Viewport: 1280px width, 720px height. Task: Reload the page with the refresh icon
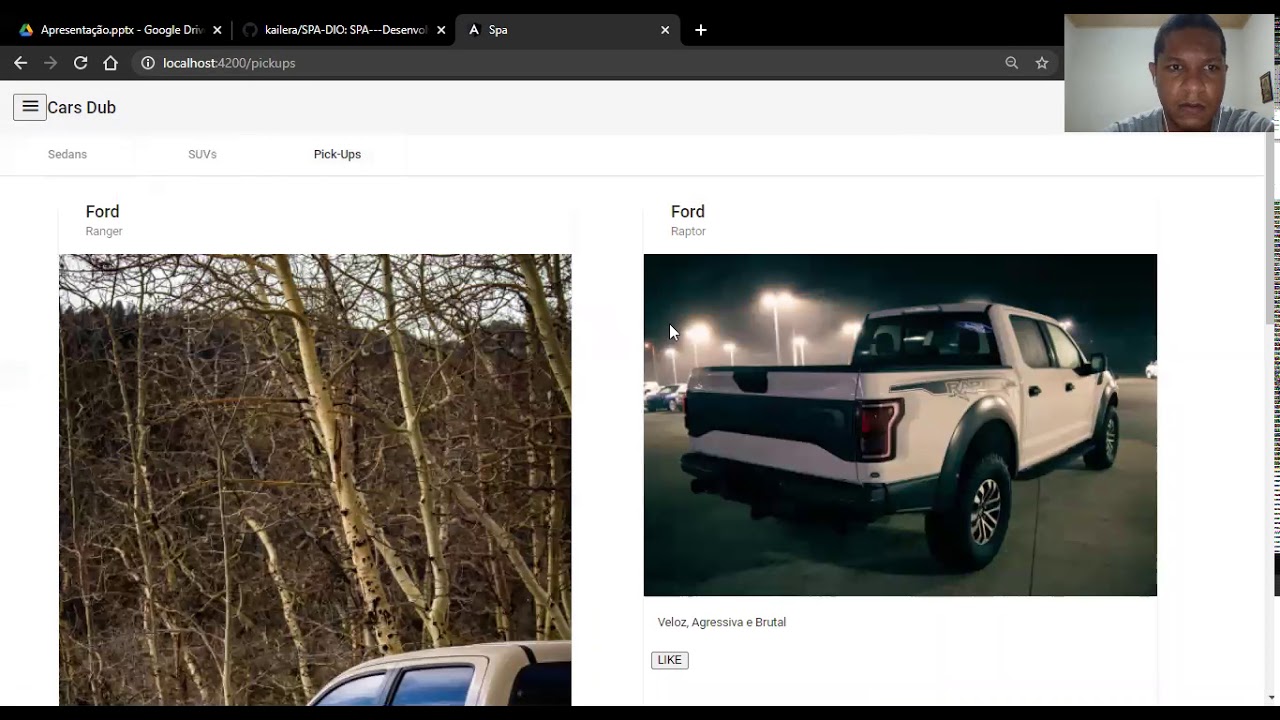pyautogui.click(x=80, y=63)
